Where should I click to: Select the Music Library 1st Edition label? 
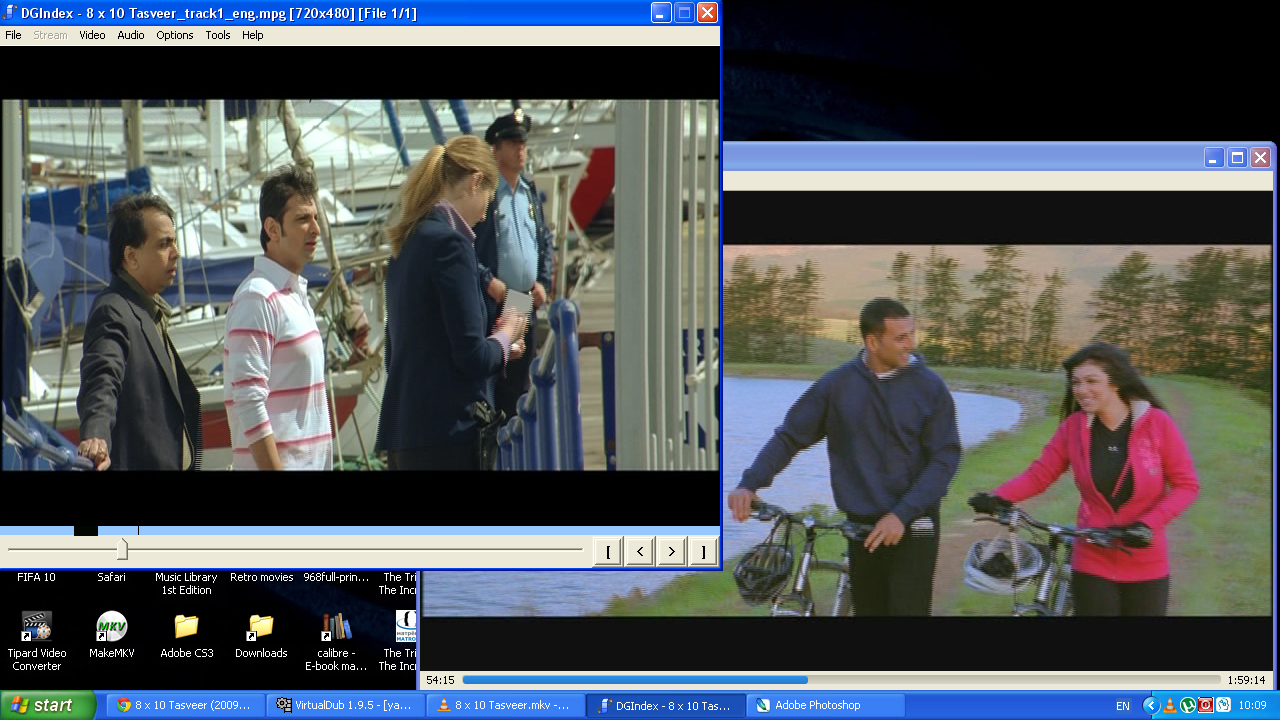pyautogui.click(x=186, y=584)
